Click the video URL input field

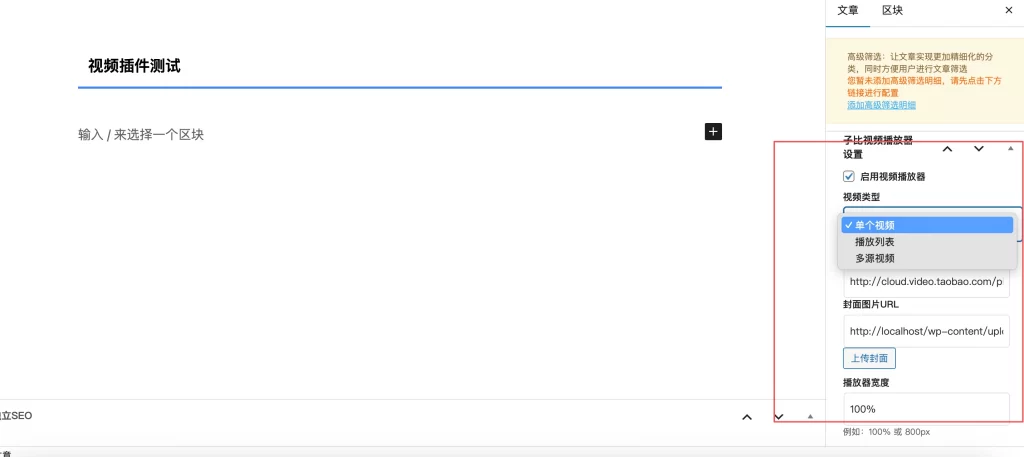(925, 282)
